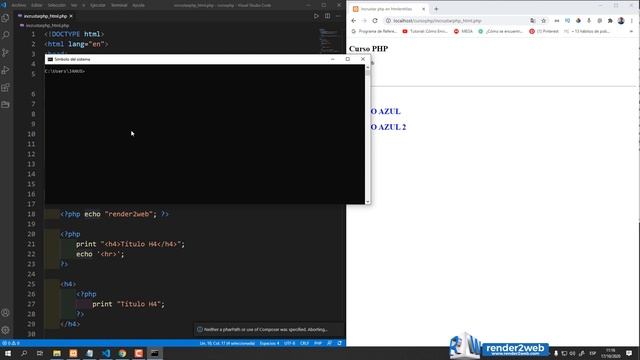Screen dimensions: 640x360
Task: Open File Explorer from the taskbar
Action: [x=57, y=353]
